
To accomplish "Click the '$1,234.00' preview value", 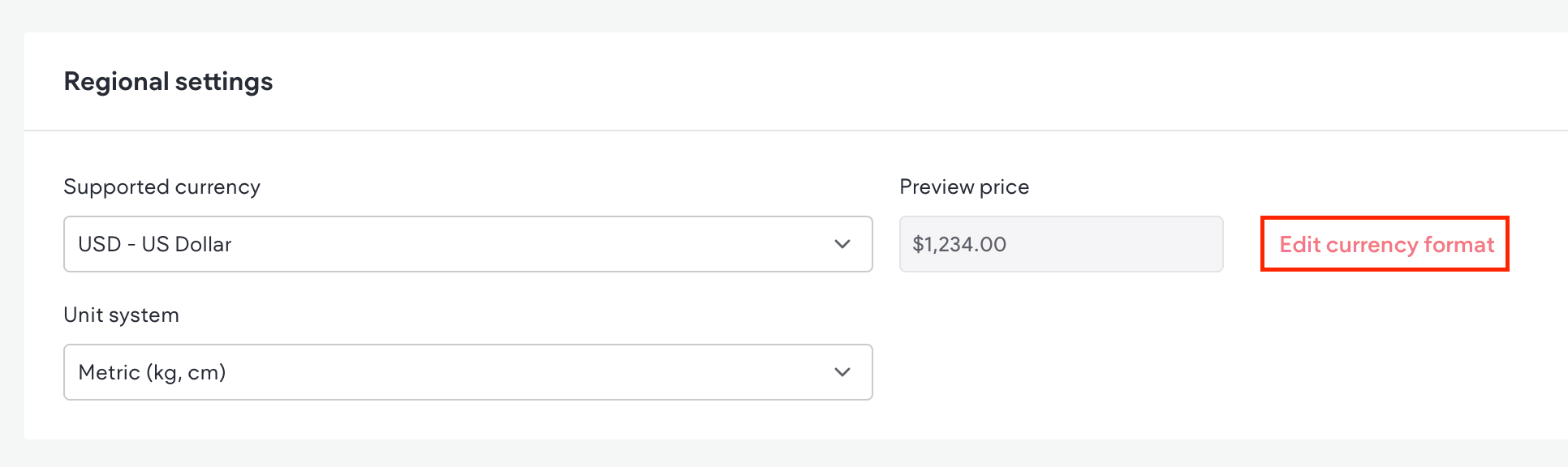I will point(959,244).
